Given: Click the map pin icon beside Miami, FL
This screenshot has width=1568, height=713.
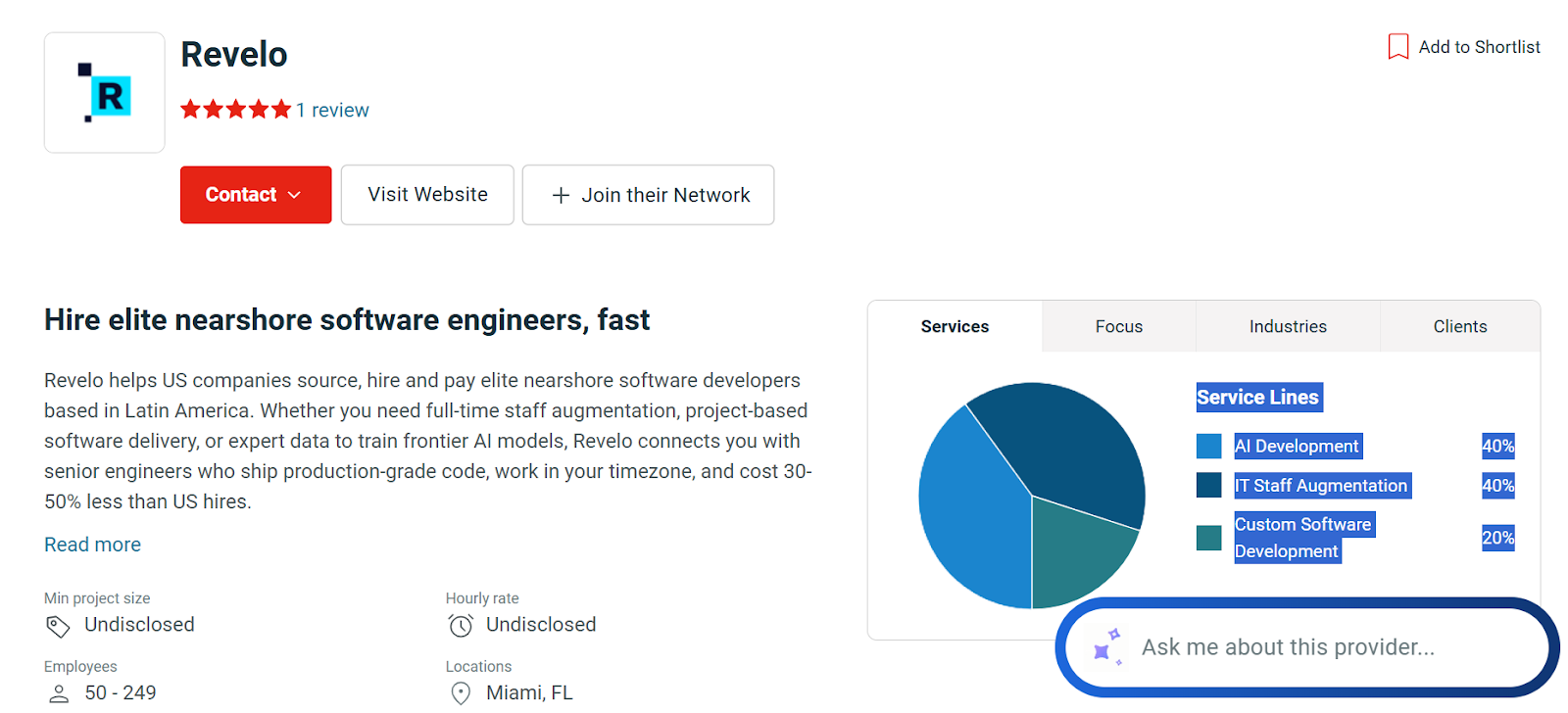Looking at the screenshot, I should coord(460,693).
